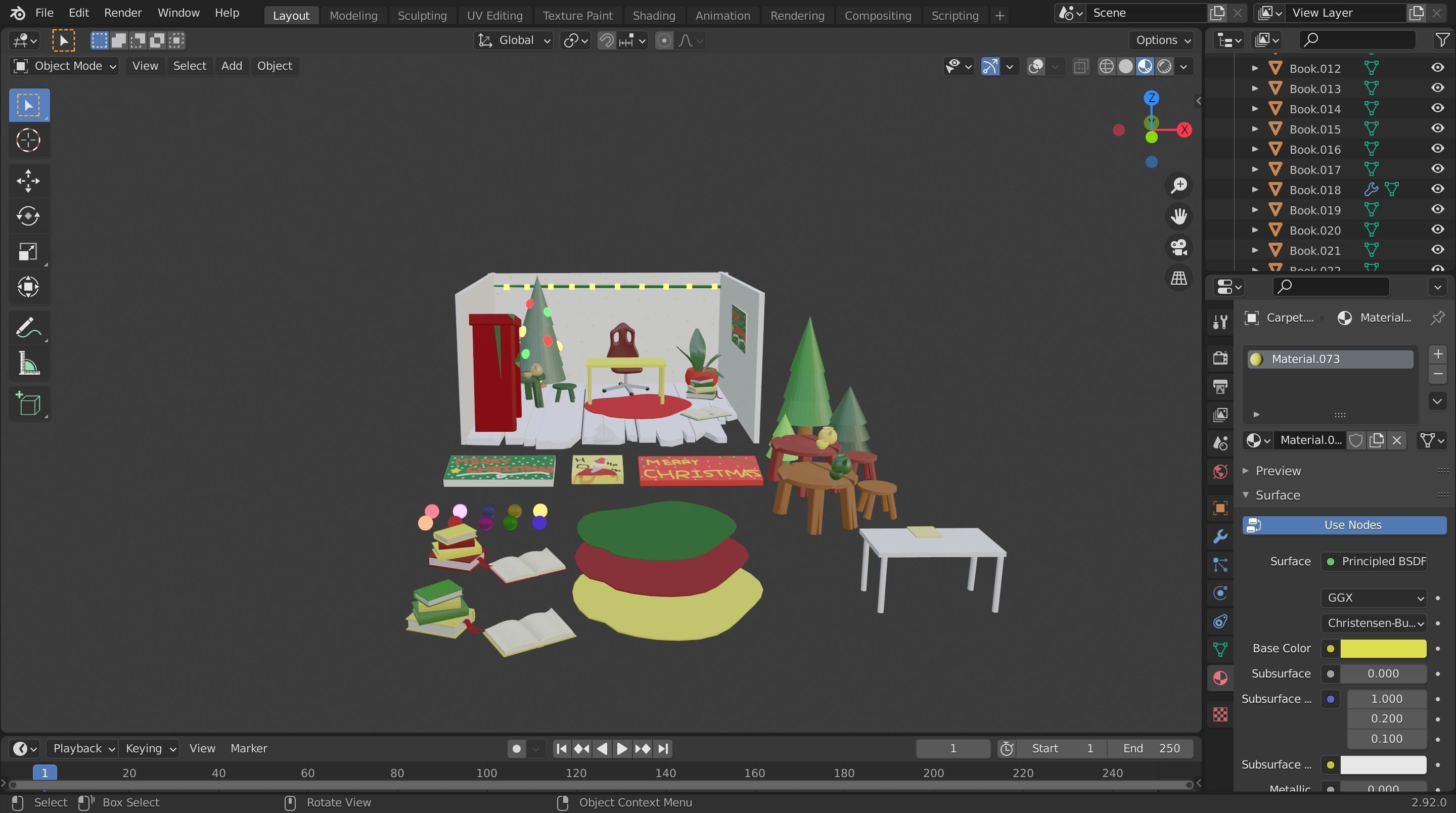This screenshot has height=813, width=1456.
Task: Toggle the camera view icon
Action: [1178, 247]
